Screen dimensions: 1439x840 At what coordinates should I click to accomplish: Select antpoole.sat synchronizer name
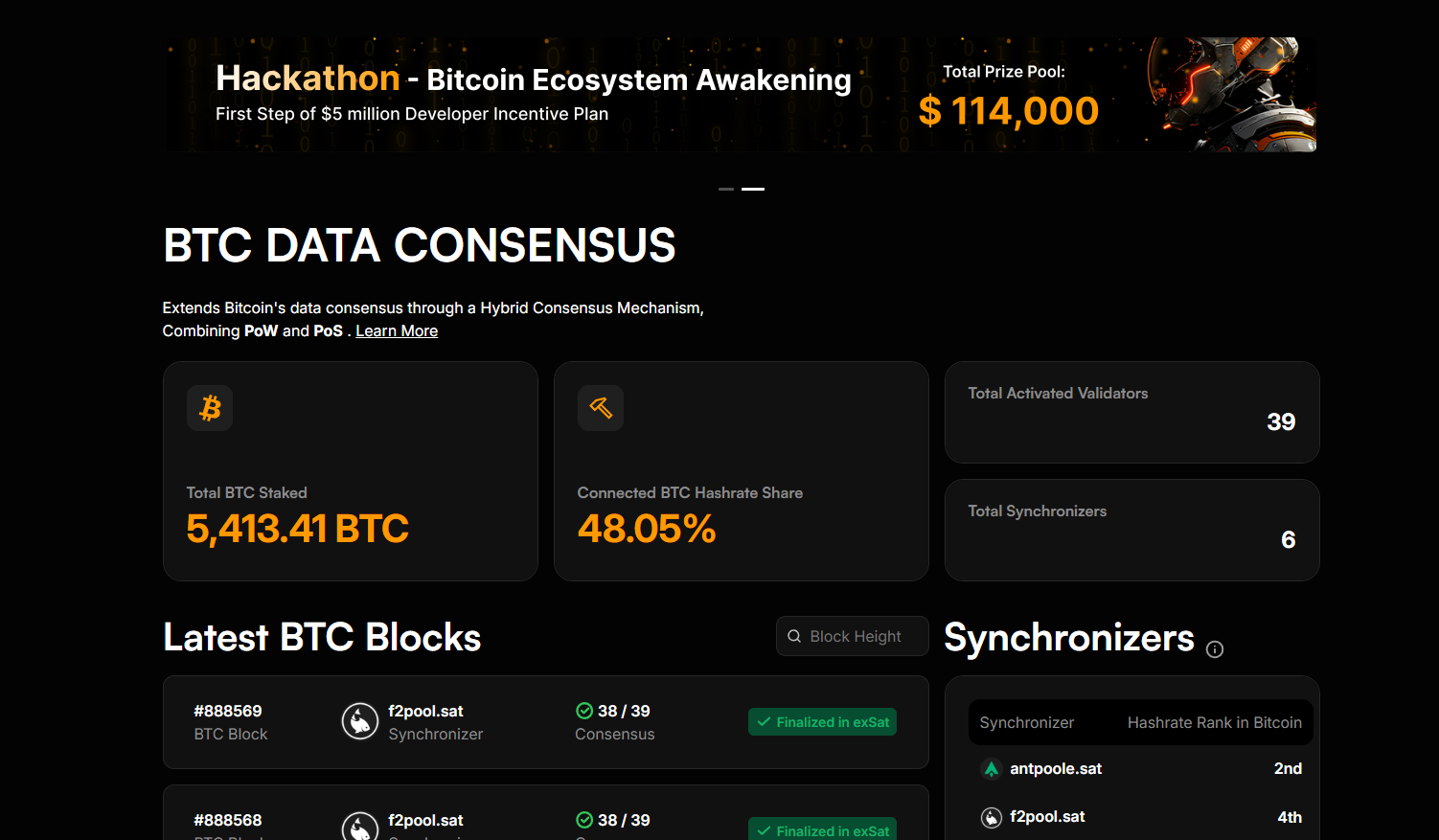1056,769
